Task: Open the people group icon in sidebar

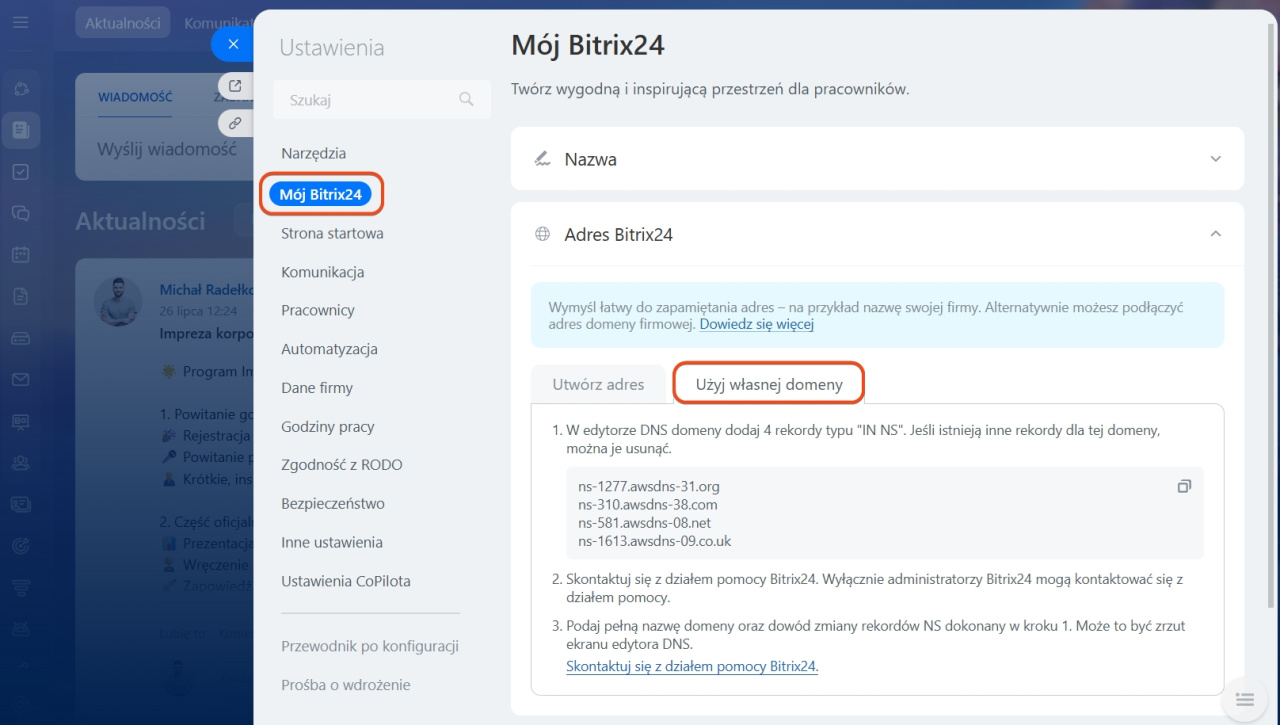Action: click(21, 463)
